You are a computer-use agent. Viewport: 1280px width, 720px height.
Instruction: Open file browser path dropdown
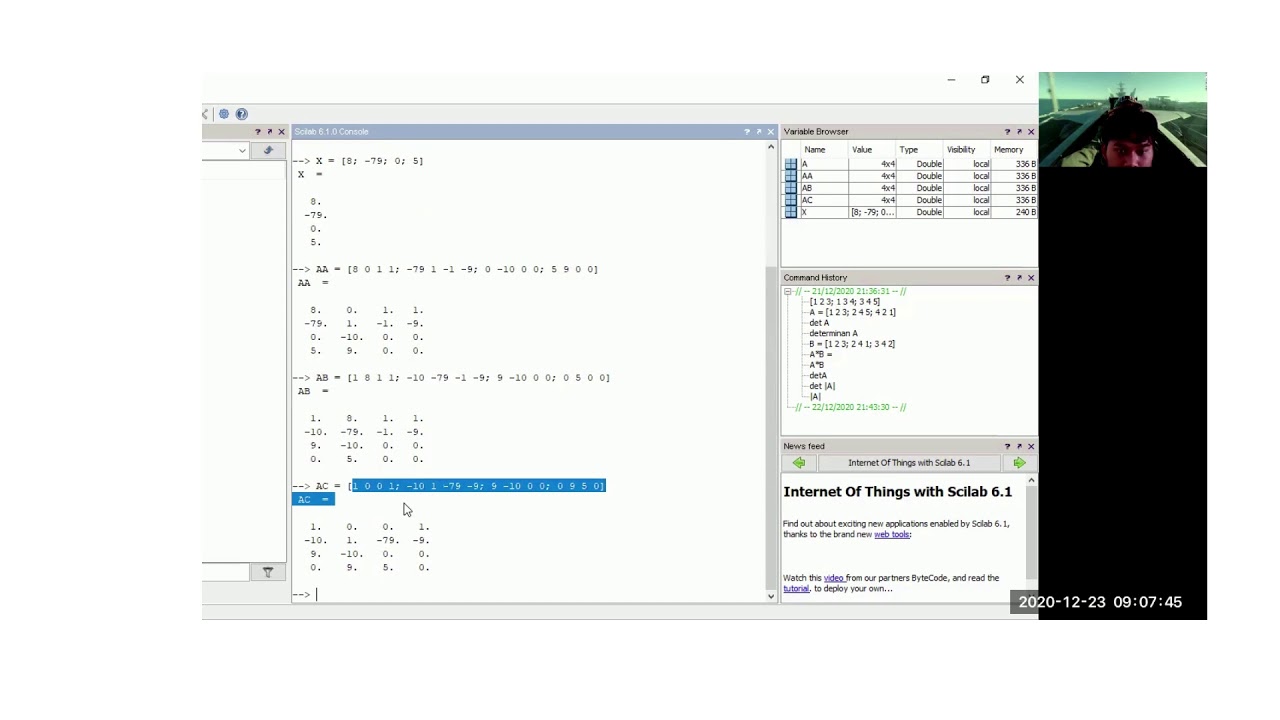tap(242, 151)
